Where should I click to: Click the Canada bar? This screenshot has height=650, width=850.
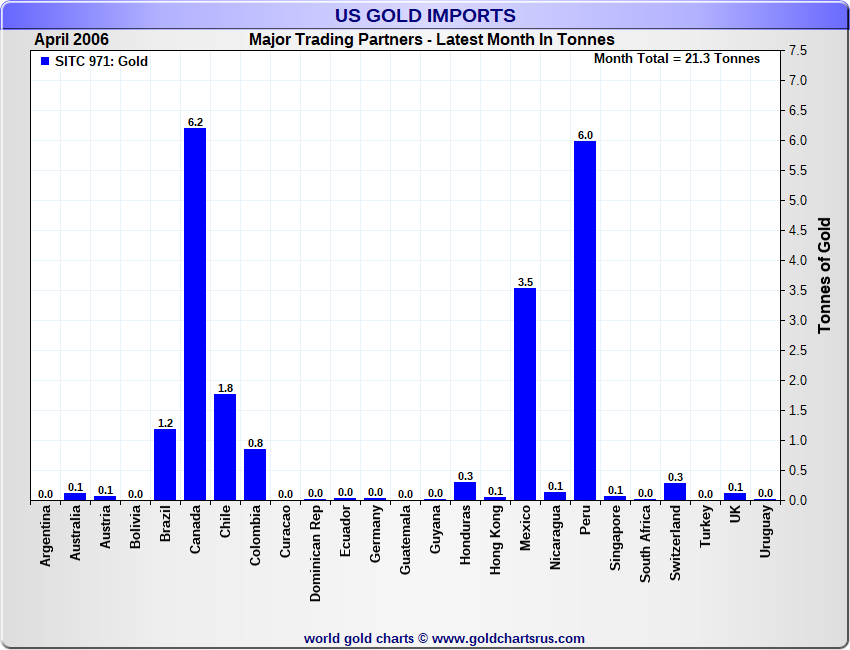tap(195, 314)
